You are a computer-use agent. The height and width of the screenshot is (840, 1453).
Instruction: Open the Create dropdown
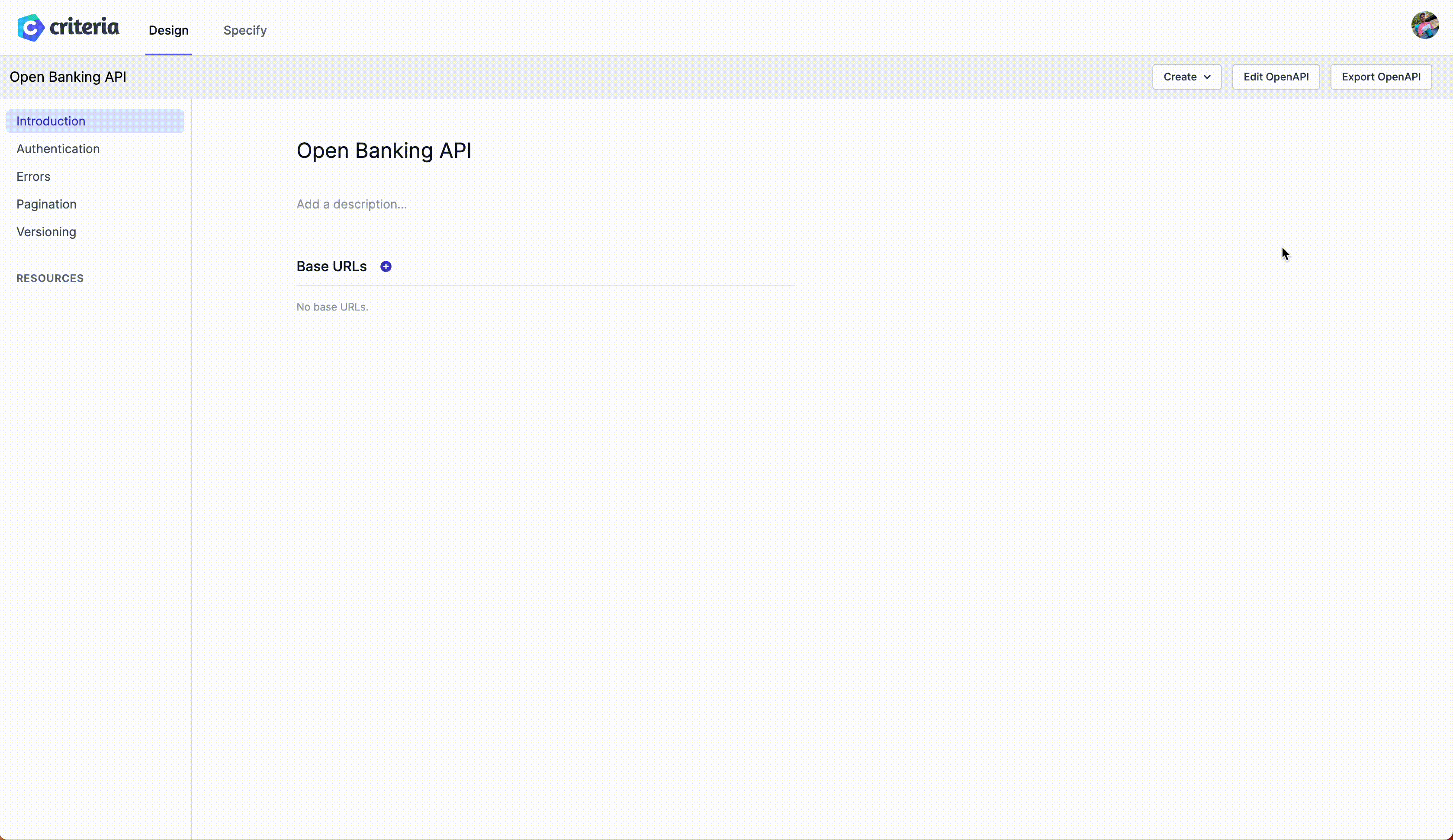(1186, 77)
